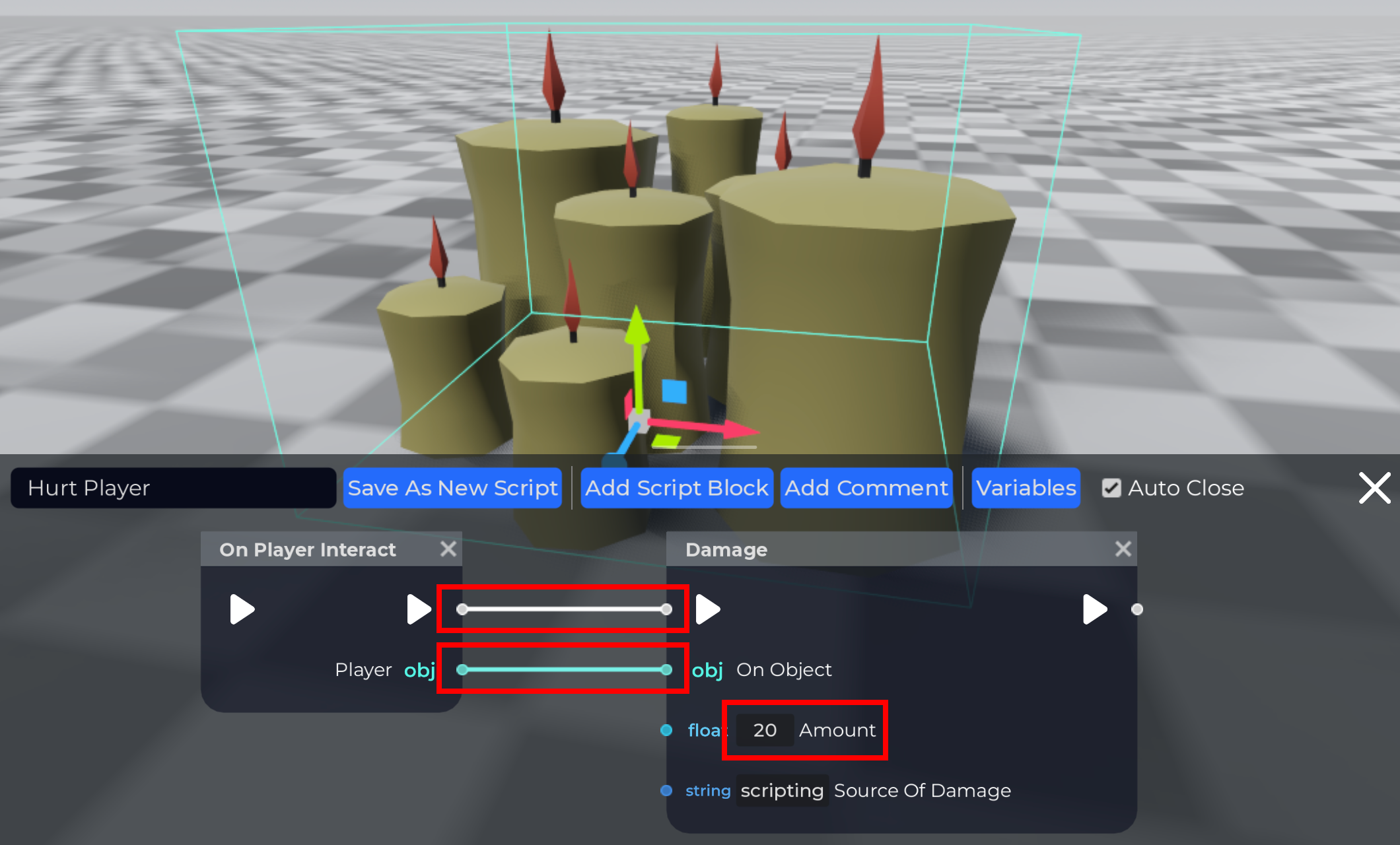The height and width of the screenshot is (845, 1400).
Task: Click the blue plane handle on gizmo
Action: coord(674,391)
